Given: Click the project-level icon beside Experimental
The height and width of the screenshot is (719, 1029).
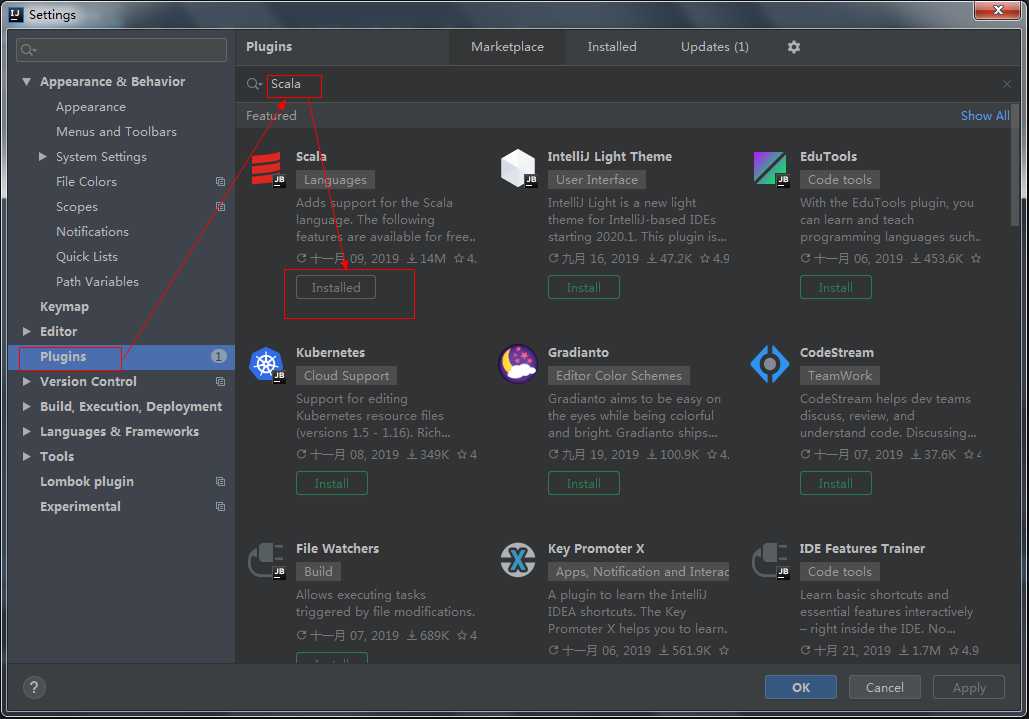Looking at the screenshot, I should [220, 506].
